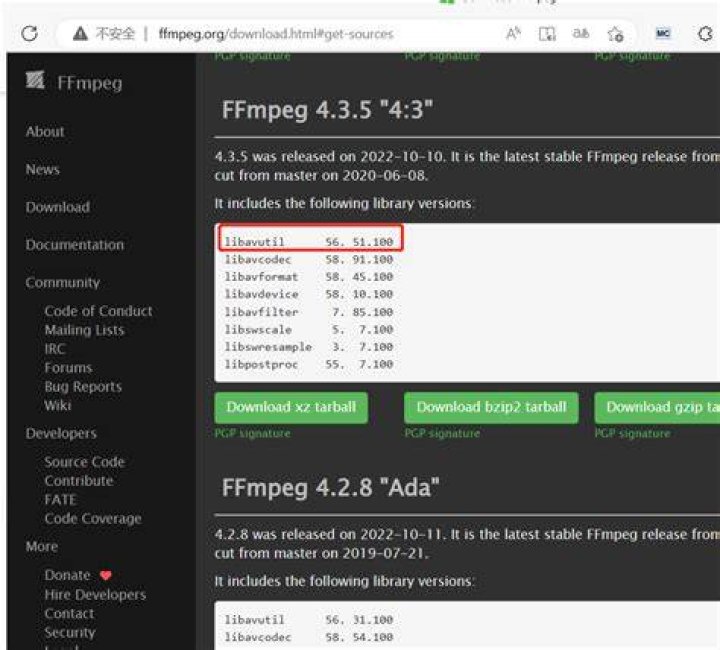Click Download xz tarball for 4.3.5
This screenshot has height=650, width=720.
(291, 408)
